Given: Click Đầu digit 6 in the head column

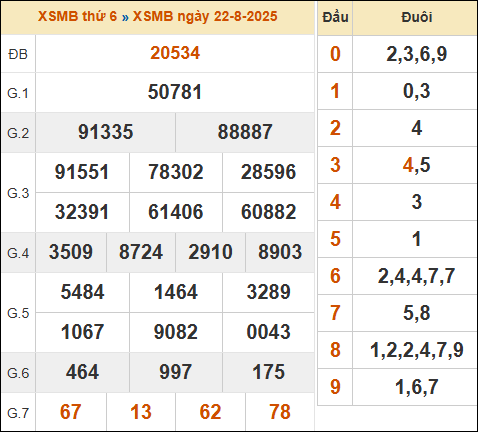Looking at the screenshot, I should pos(335,276).
